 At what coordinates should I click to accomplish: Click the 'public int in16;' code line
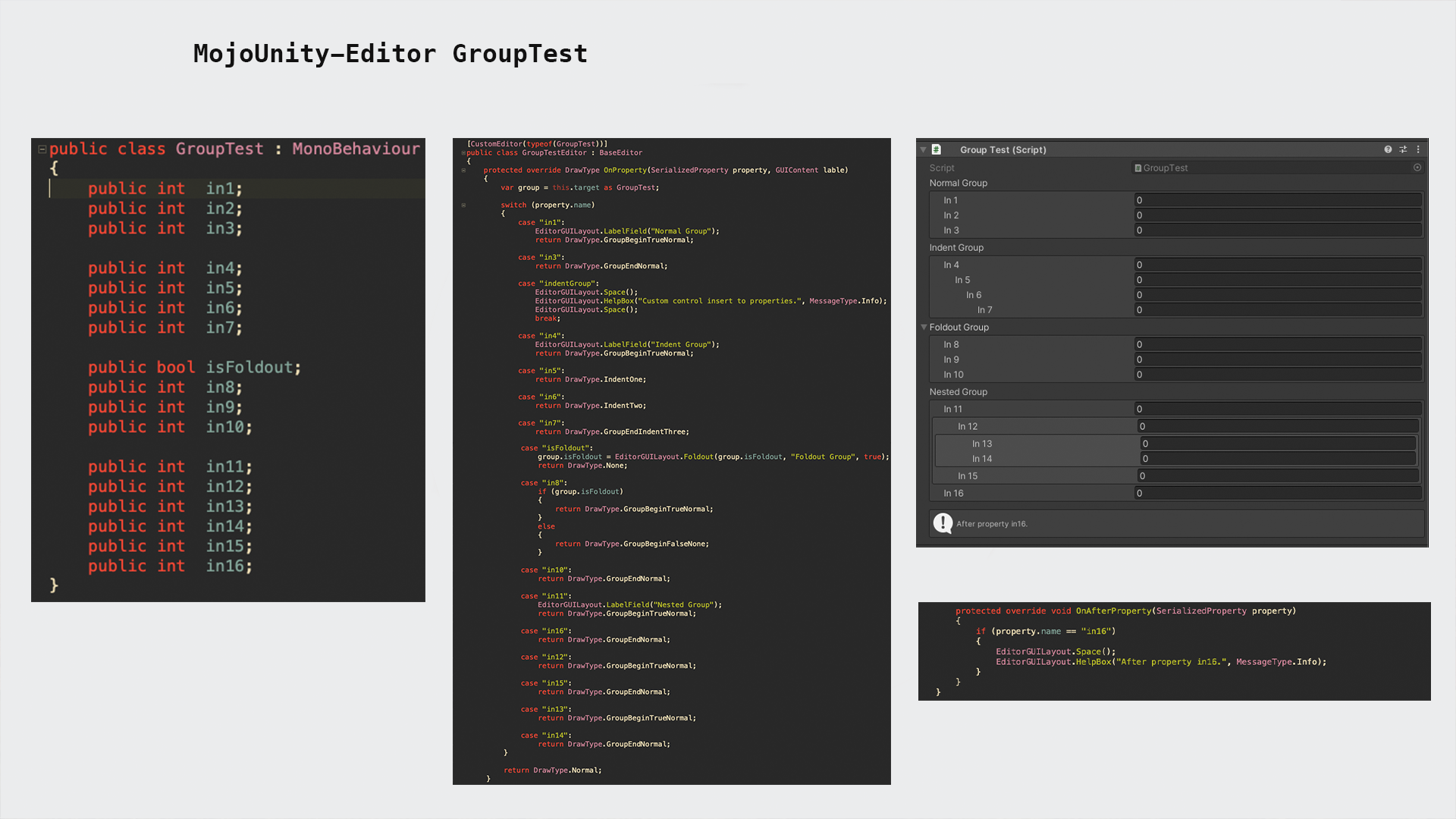tap(170, 566)
